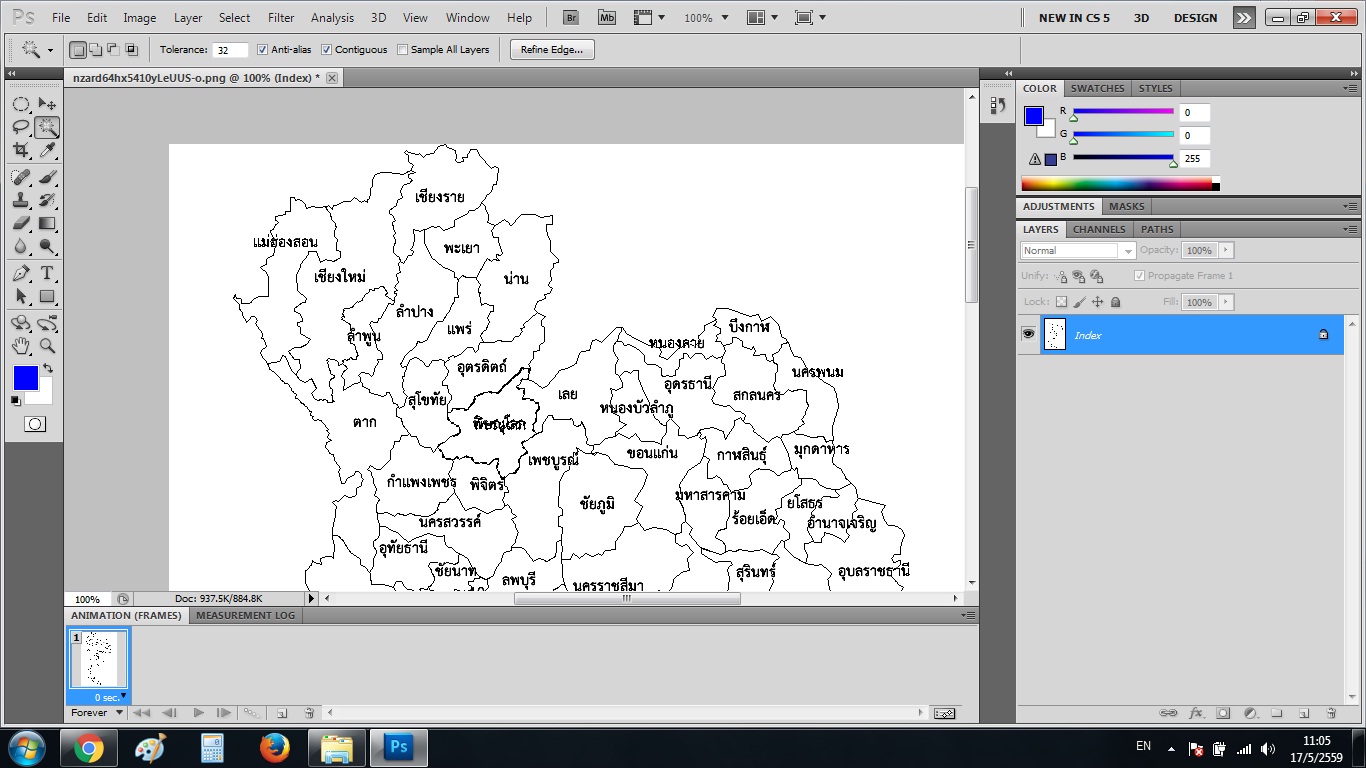Click the Hand tool
Viewport: 1366px width, 768px height.
20,346
